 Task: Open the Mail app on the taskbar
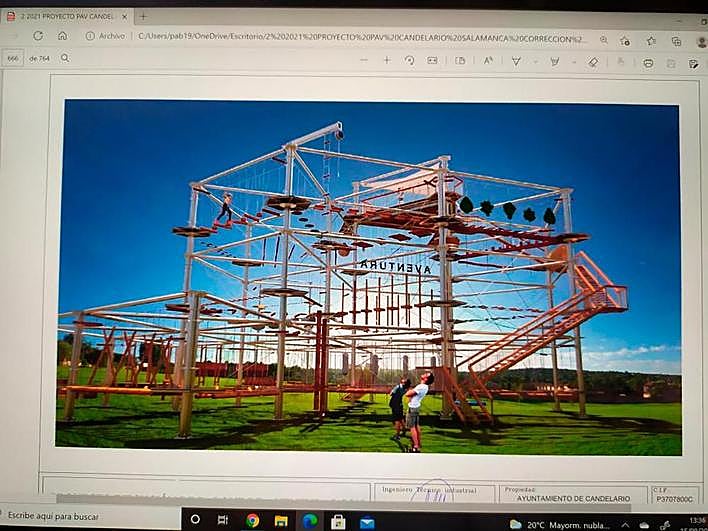367,523
